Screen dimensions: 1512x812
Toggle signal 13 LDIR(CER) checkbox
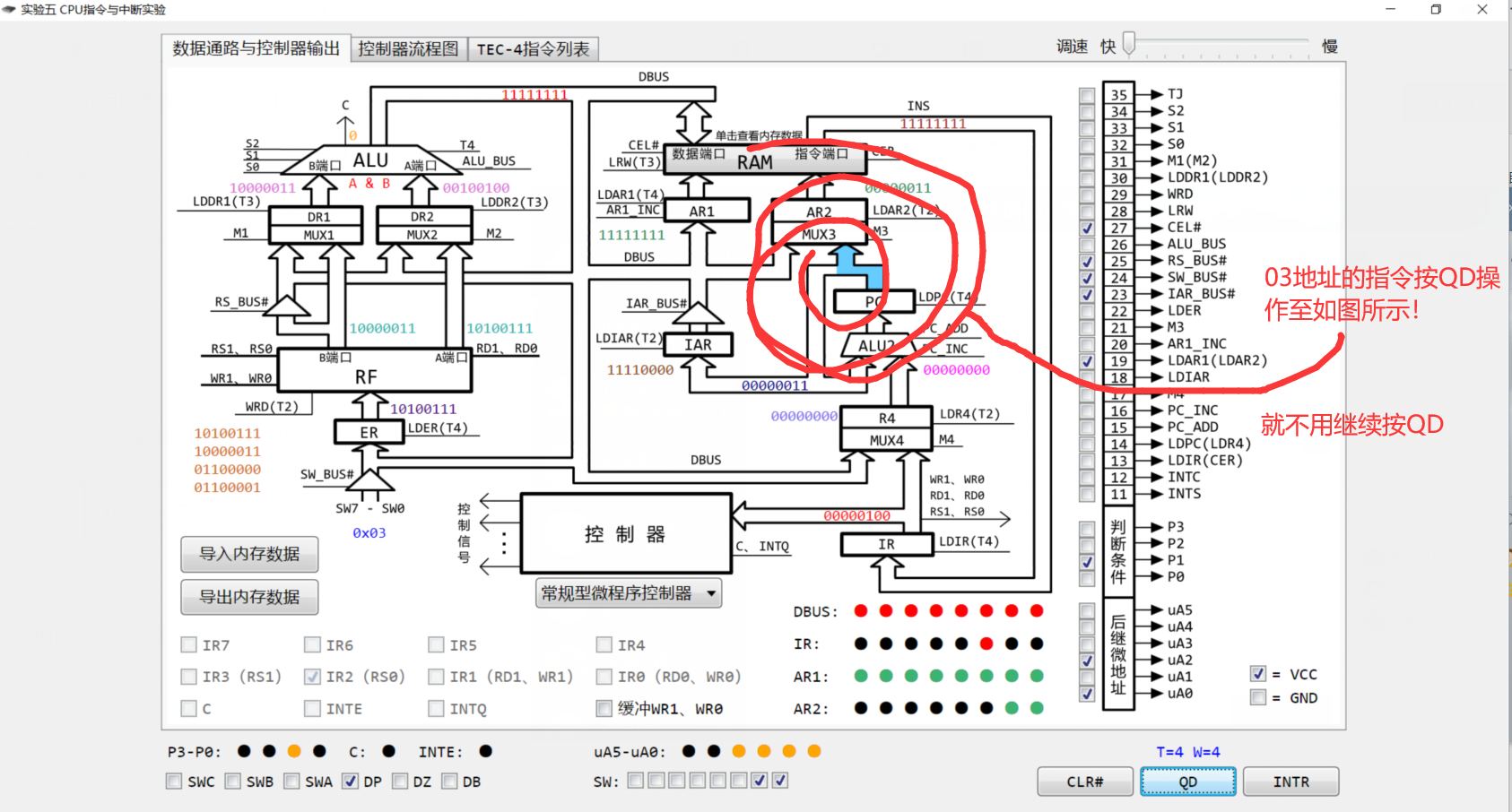[1087, 462]
